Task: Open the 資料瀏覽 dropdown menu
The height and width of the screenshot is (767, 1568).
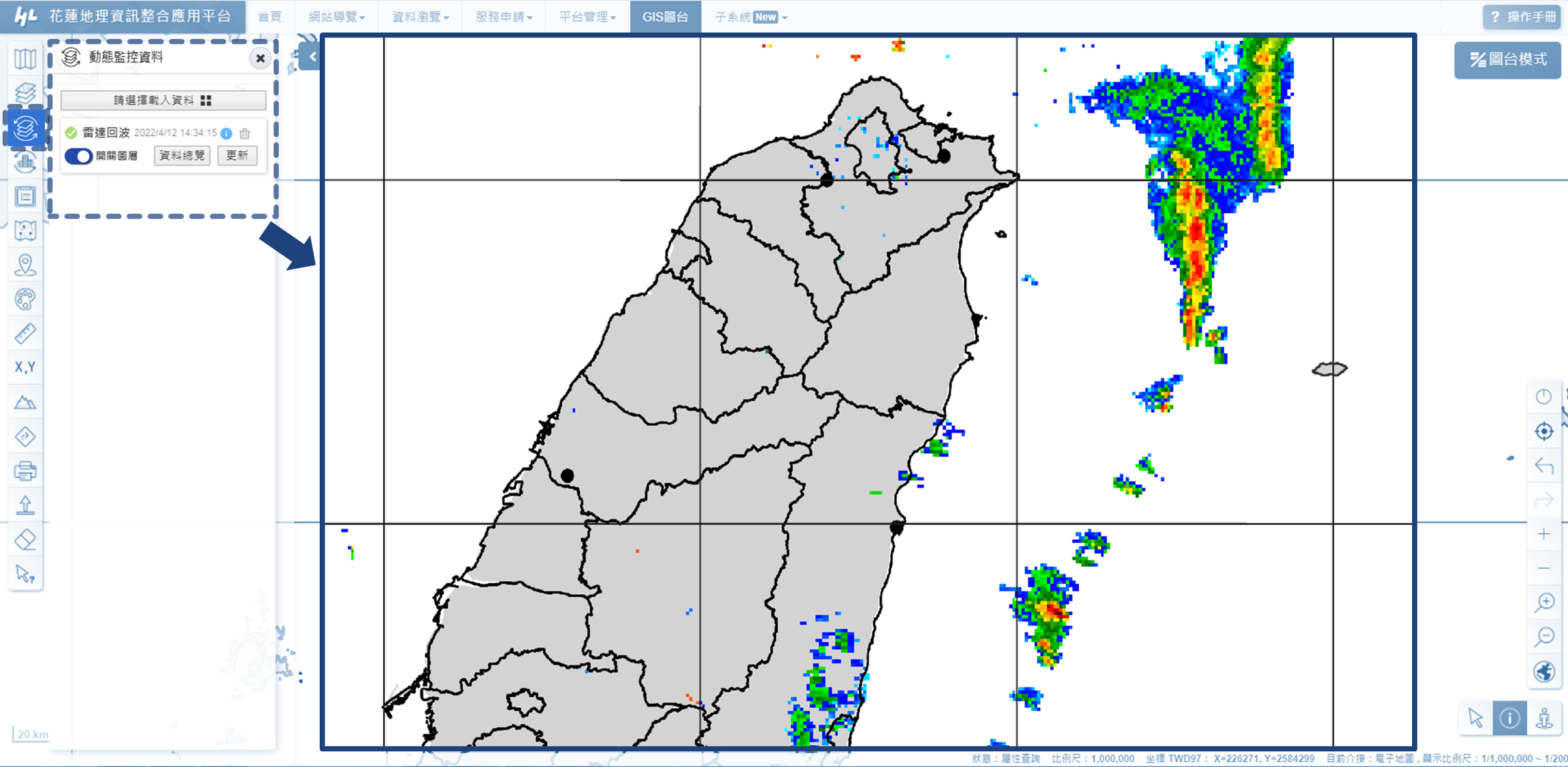Action: 420,17
